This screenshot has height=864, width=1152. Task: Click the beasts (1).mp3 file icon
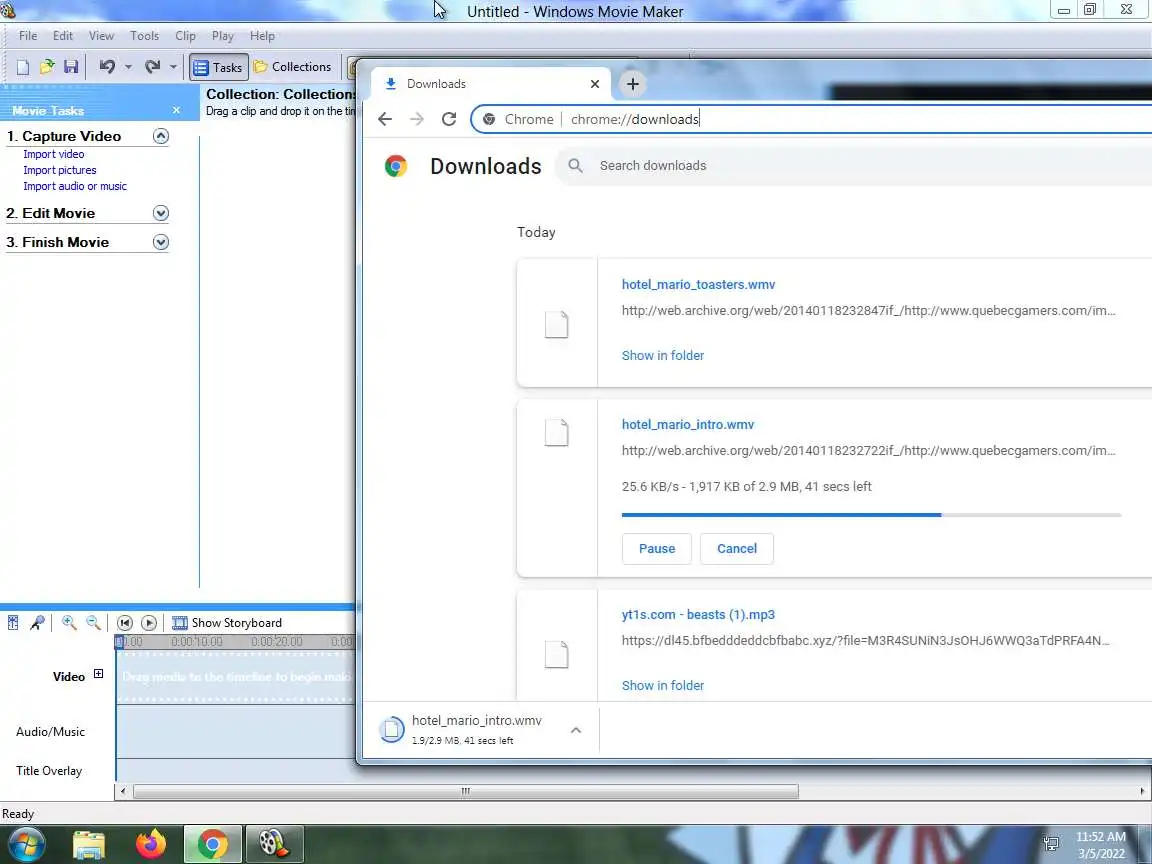556,654
